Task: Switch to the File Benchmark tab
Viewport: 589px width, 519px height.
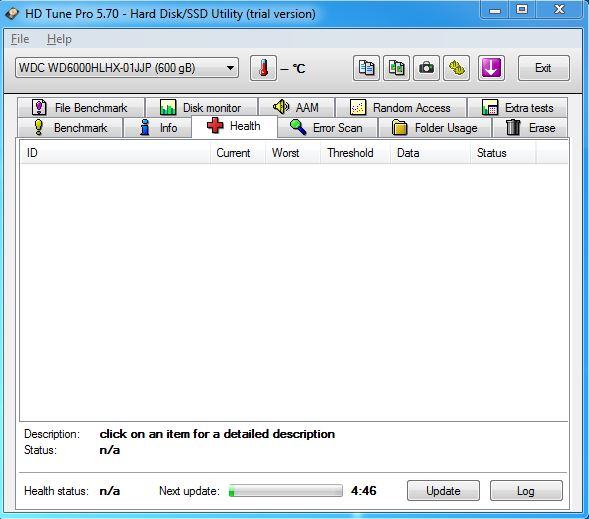Action: pyautogui.click(x=81, y=108)
